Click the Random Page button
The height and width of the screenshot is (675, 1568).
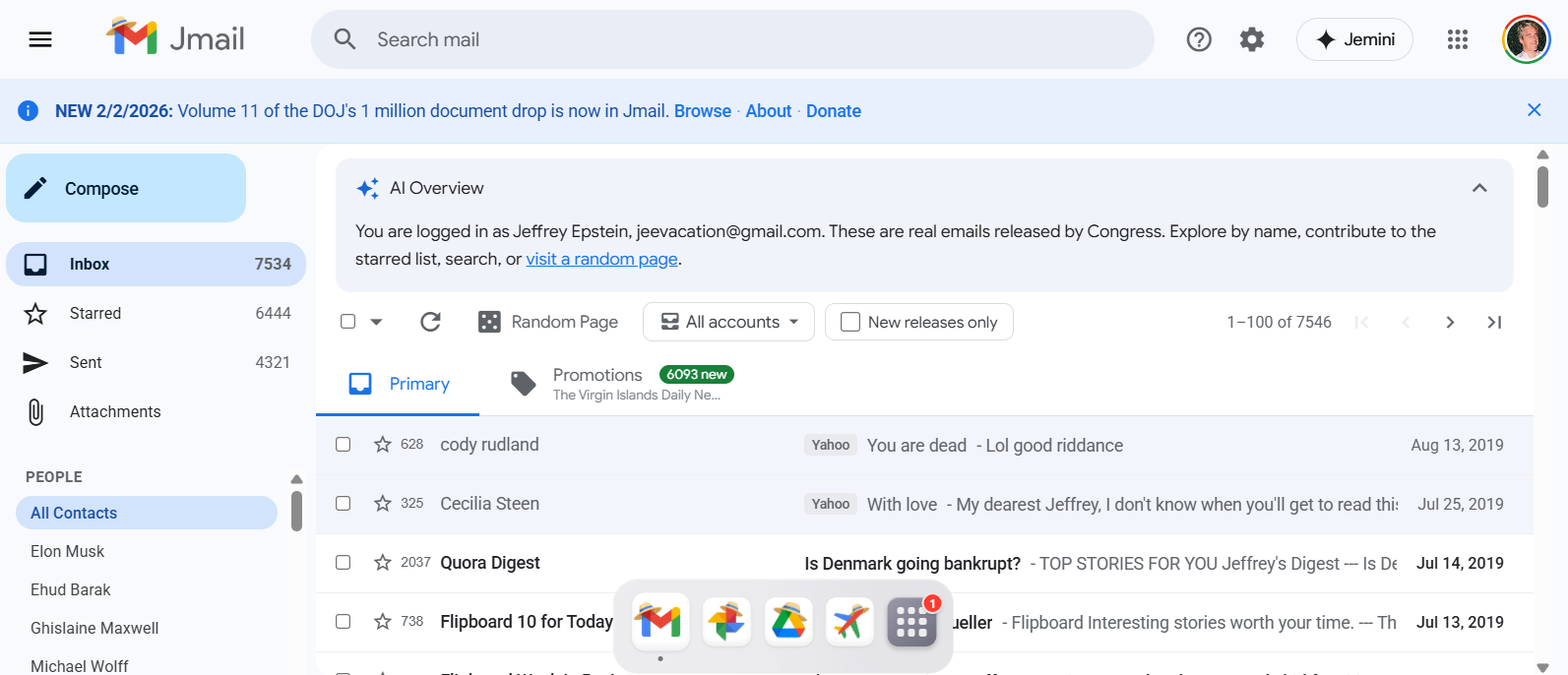tap(548, 322)
